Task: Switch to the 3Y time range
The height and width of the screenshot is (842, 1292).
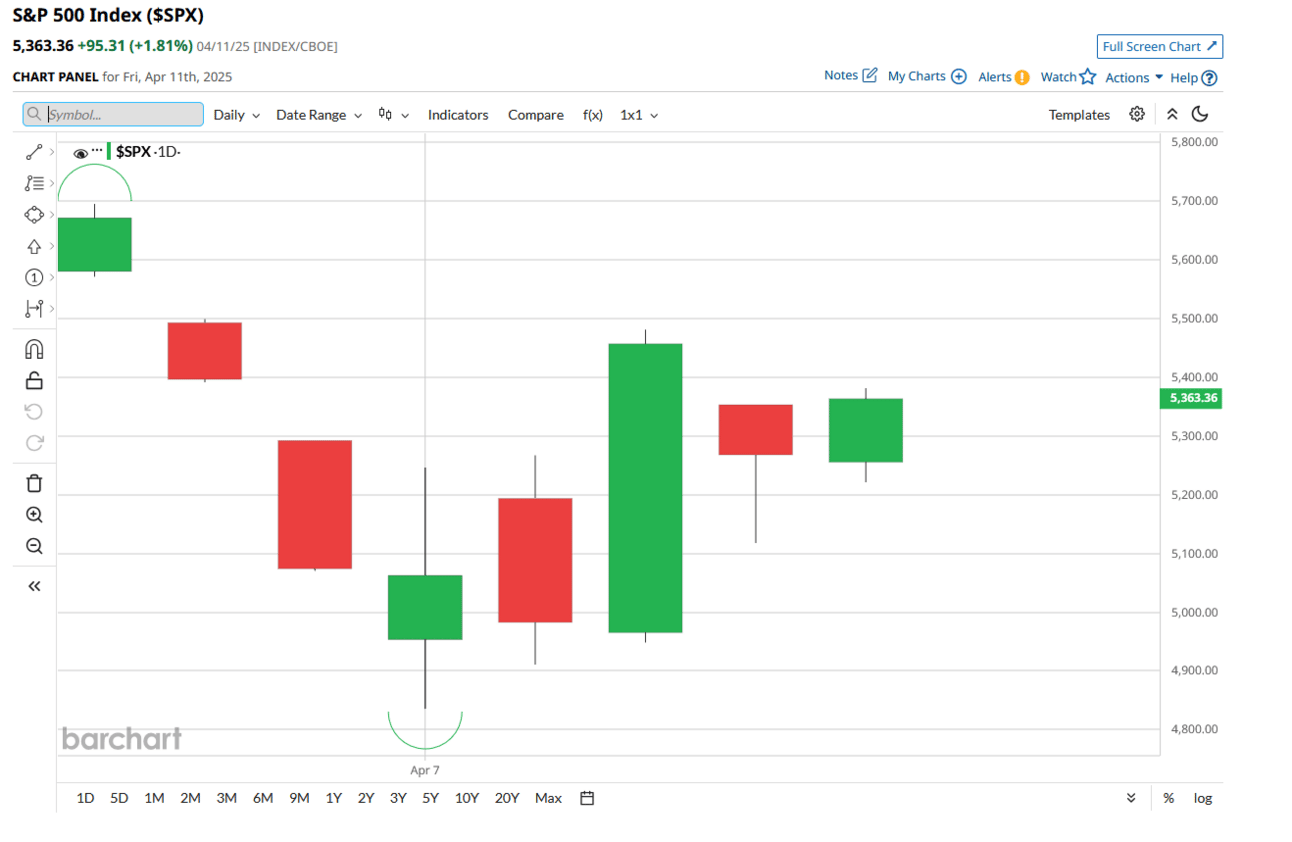Action: [x=398, y=798]
